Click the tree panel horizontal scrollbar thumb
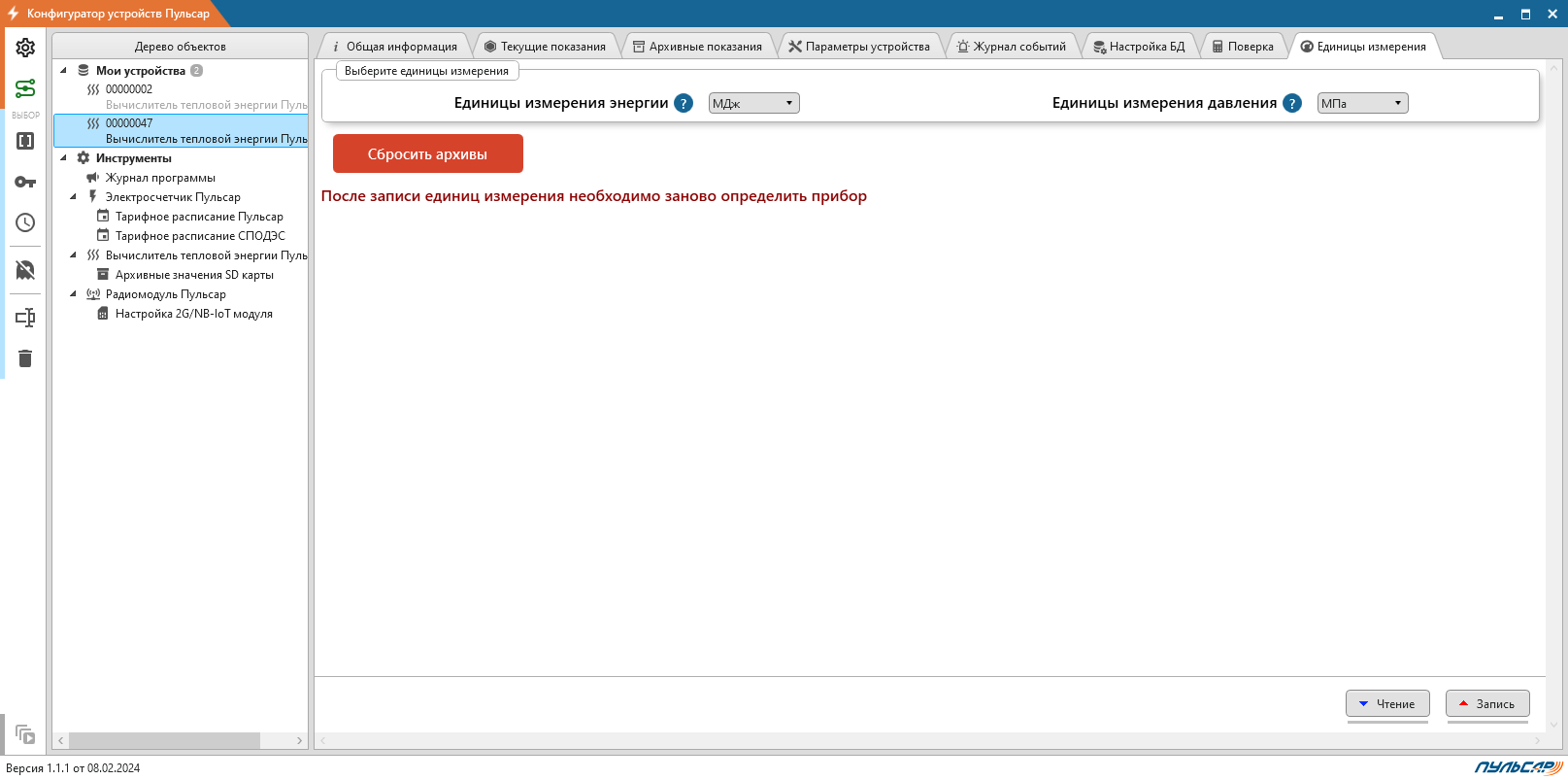This screenshot has width=1568, height=780. [x=164, y=740]
